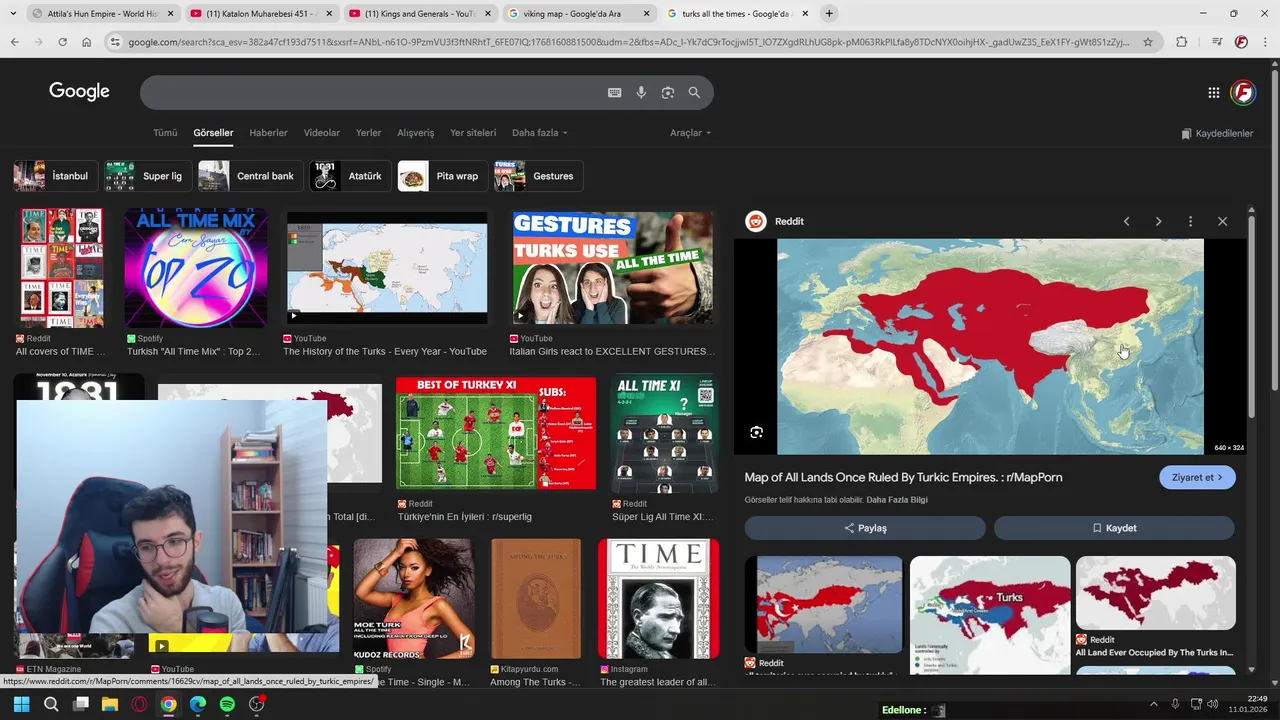The image size is (1280, 720).
Task: Open Windows taskbar search
Action: [51, 704]
